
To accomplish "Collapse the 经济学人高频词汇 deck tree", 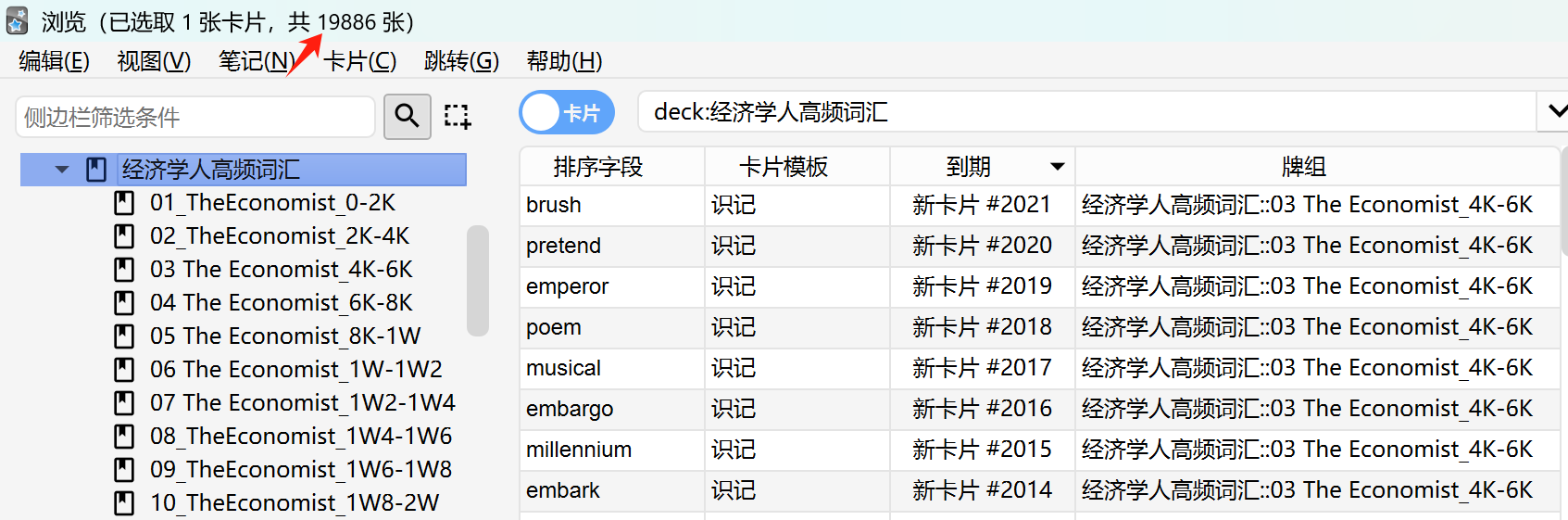I will (x=62, y=170).
